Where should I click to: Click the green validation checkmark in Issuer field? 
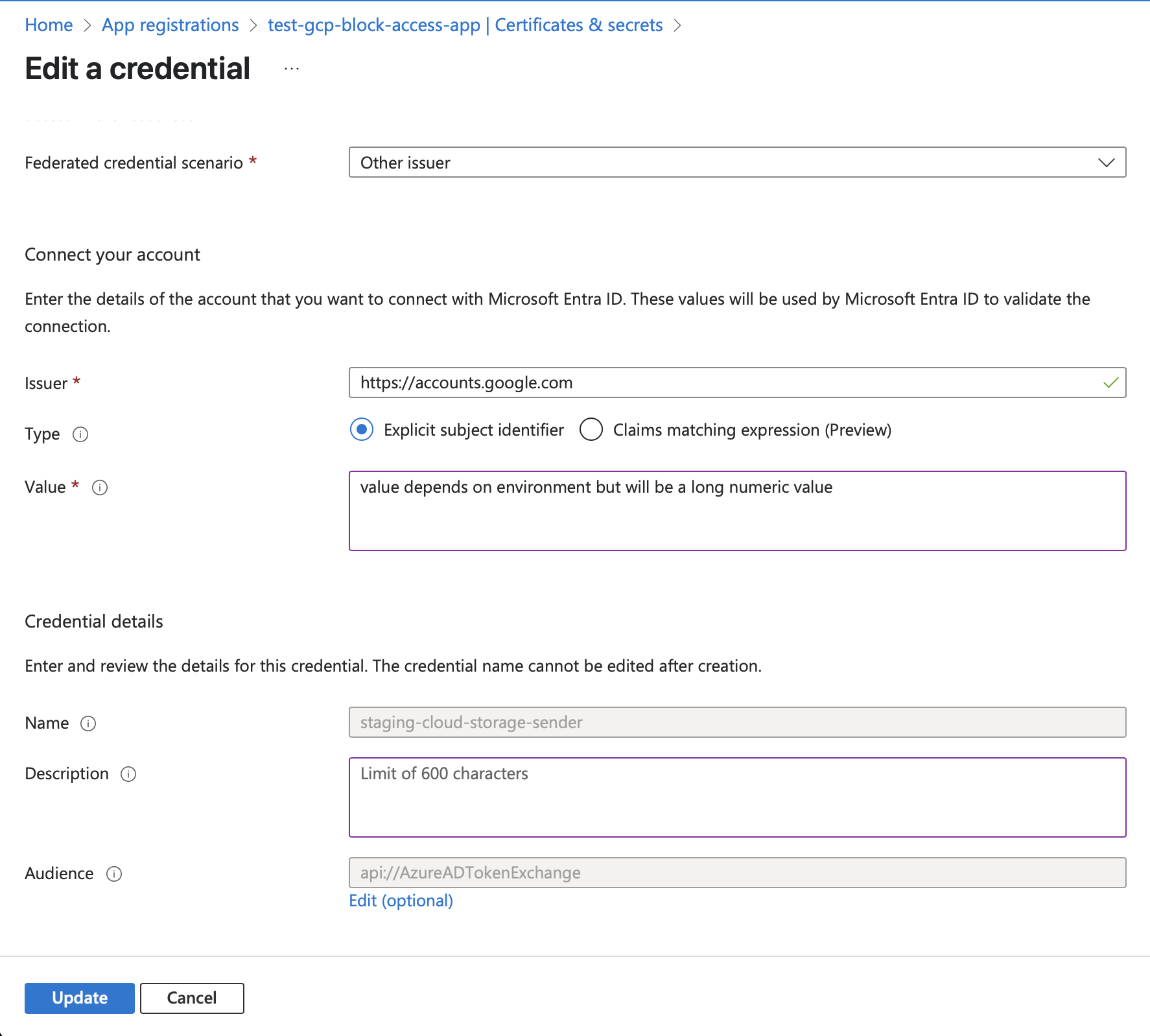coord(1110,383)
